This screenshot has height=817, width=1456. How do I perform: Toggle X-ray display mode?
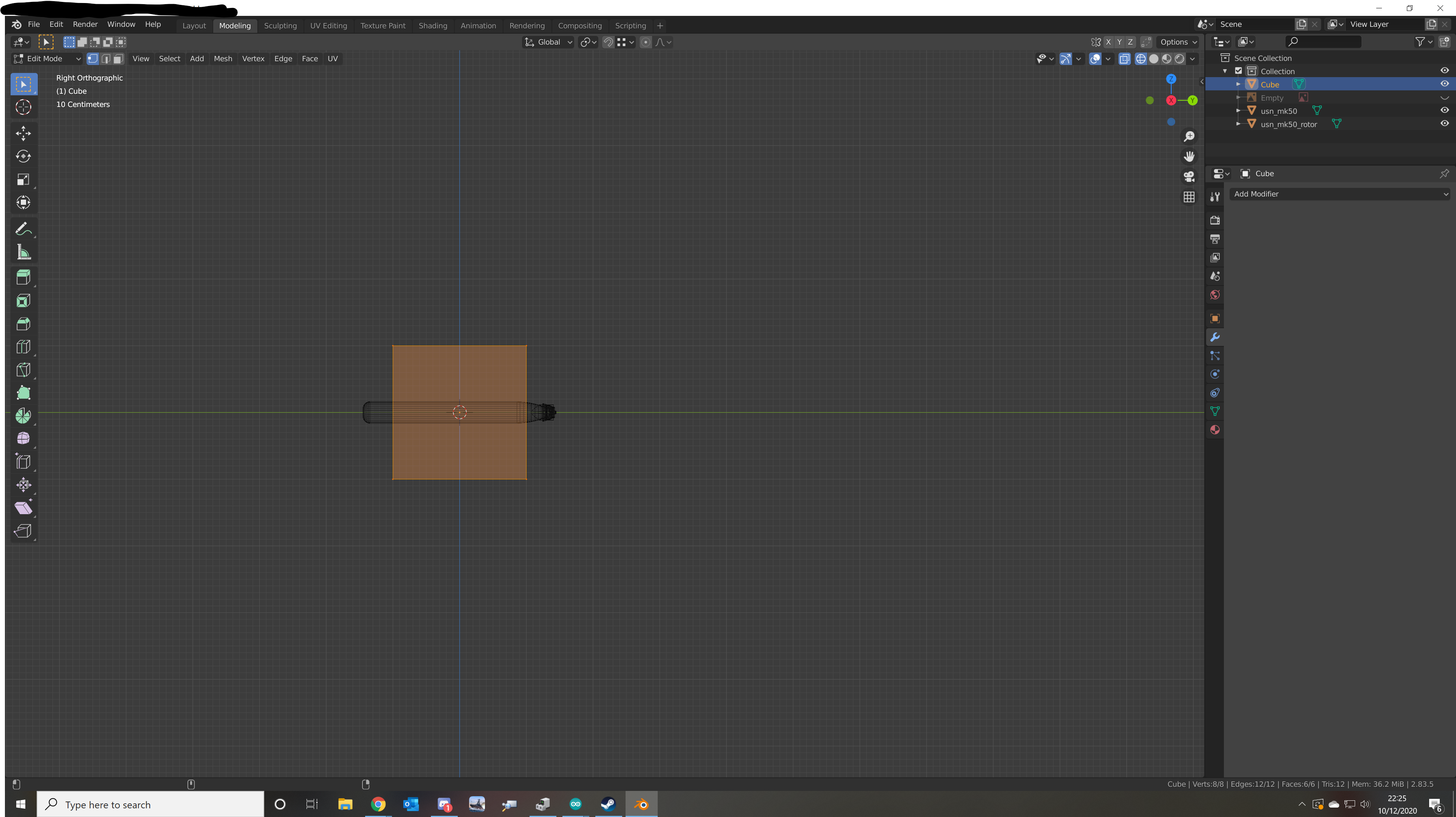(x=1124, y=59)
